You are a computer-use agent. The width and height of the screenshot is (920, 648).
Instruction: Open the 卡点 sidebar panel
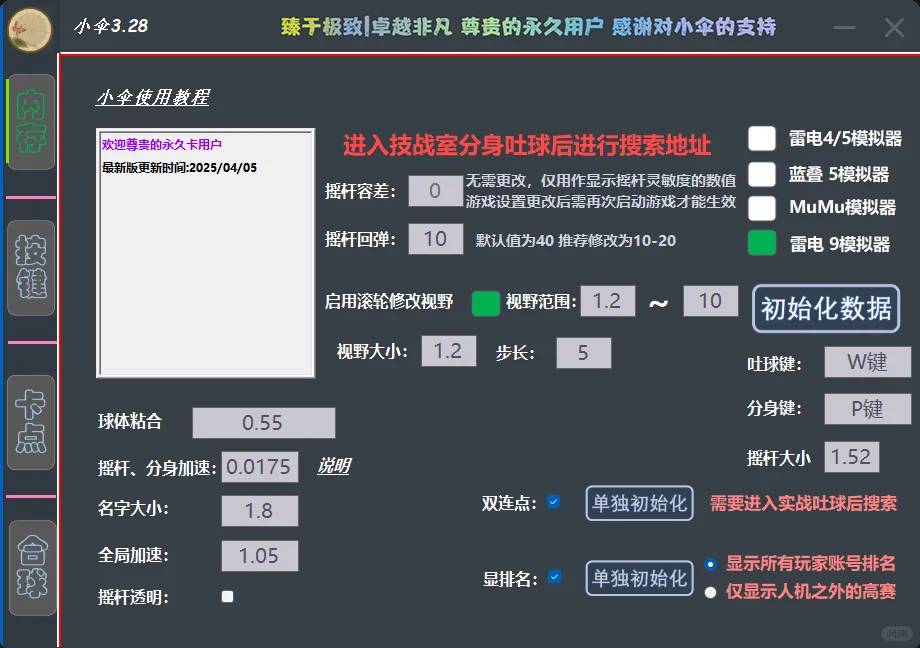point(30,423)
